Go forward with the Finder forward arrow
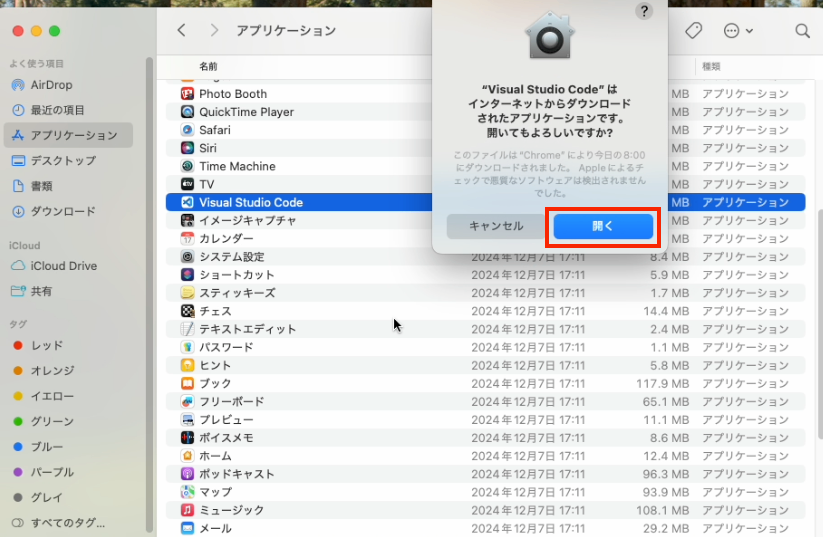 tap(214, 30)
